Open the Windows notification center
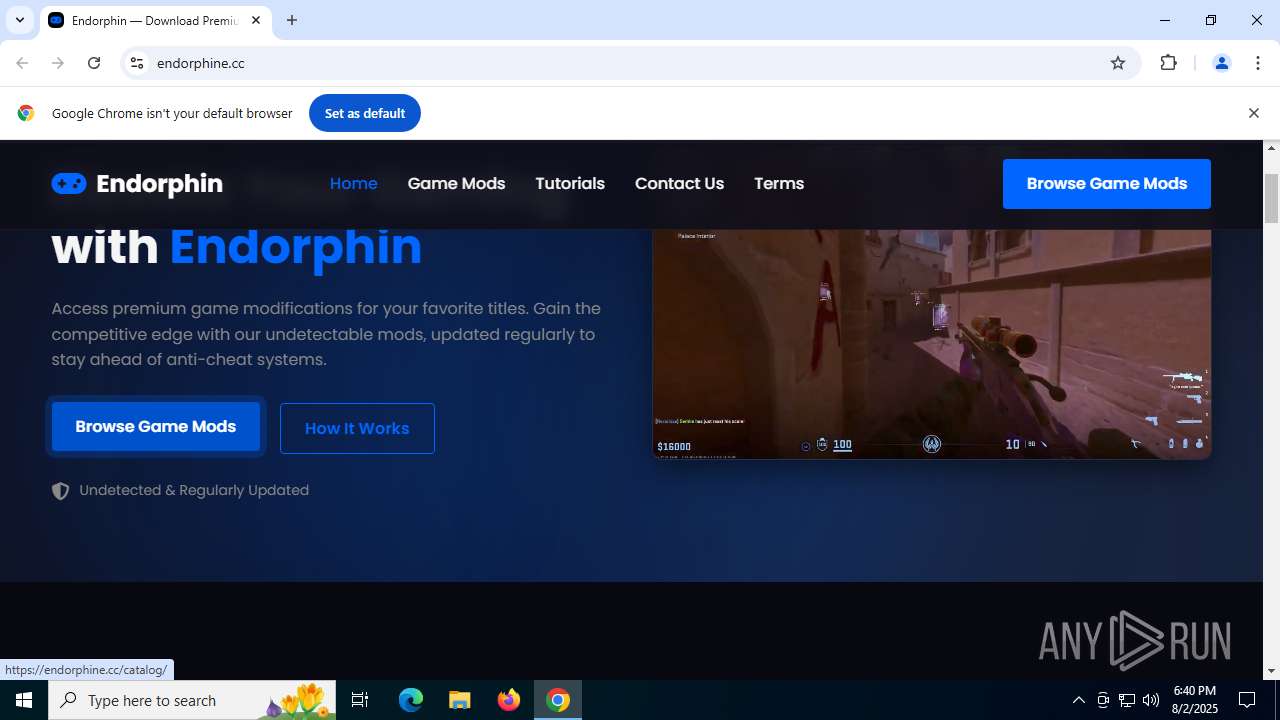Image resolution: width=1280 pixels, height=720 pixels. pyautogui.click(x=1247, y=700)
